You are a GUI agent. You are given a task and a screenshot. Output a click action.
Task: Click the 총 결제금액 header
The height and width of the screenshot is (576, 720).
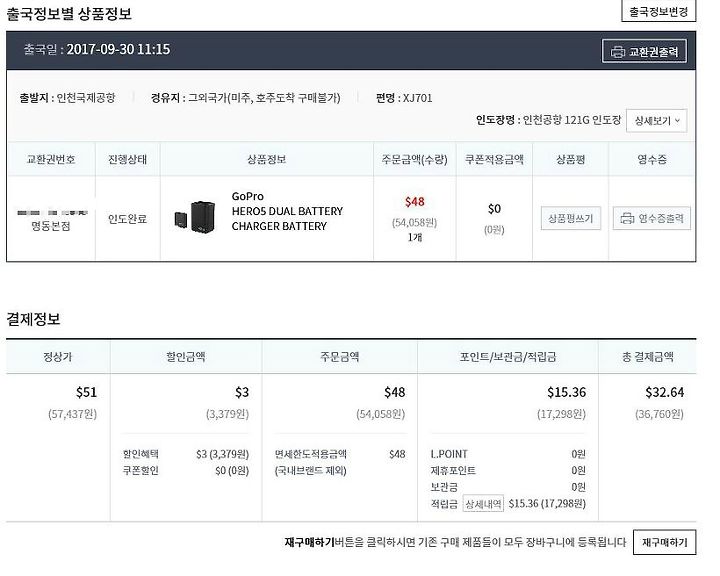pos(647,356)
